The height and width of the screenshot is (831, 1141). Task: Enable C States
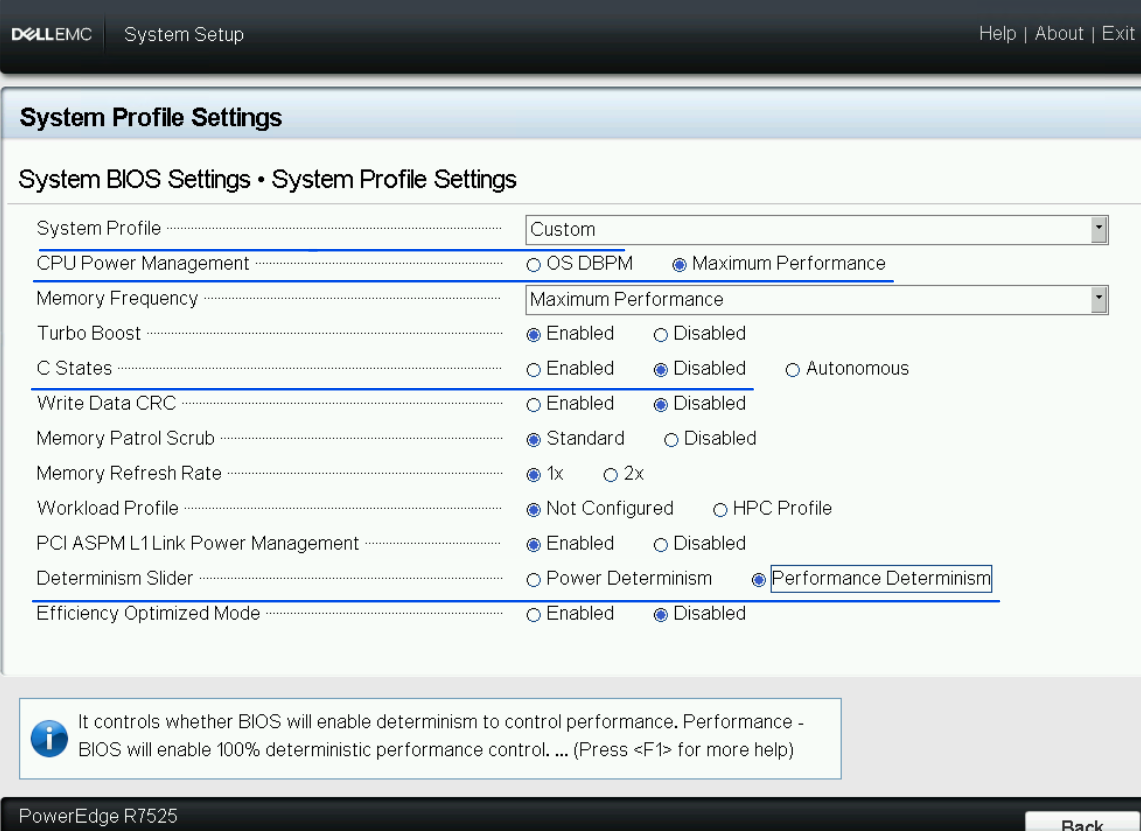pos(533,369)
